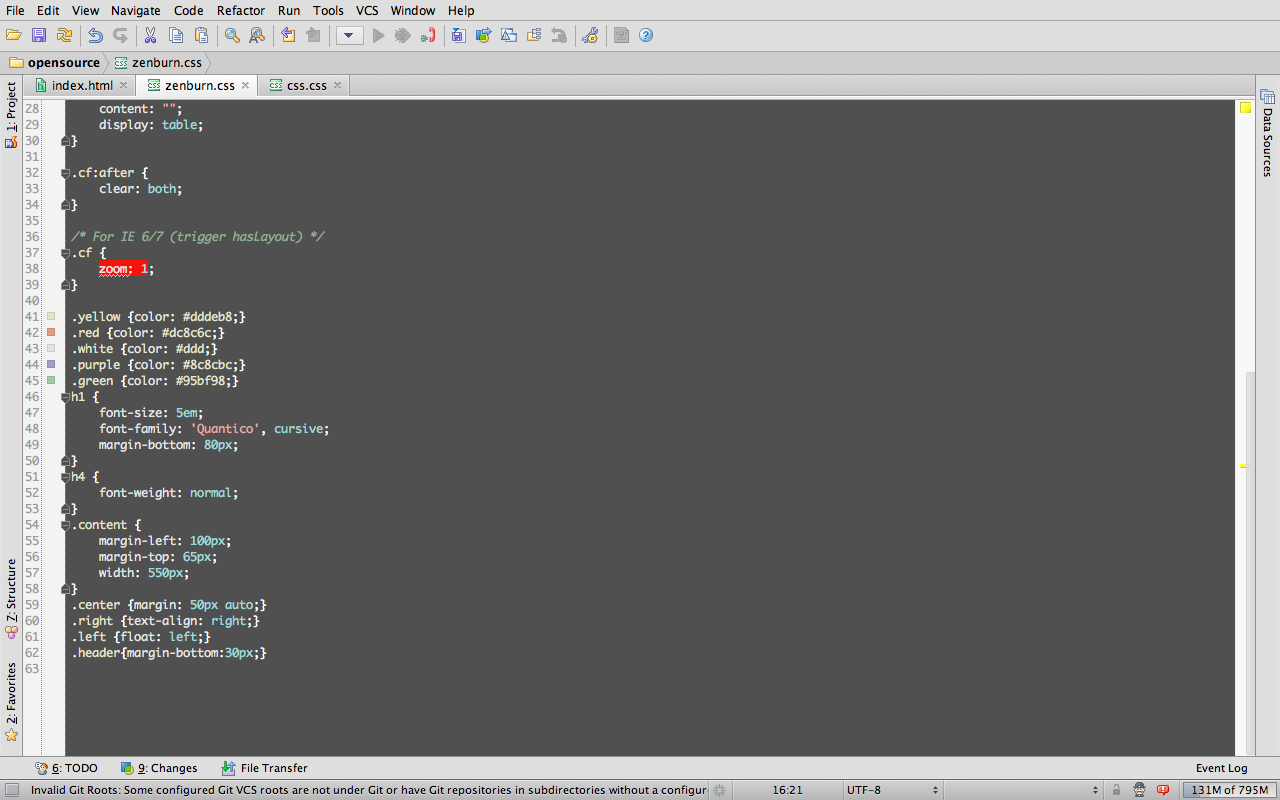
Task: Open the Event Log
Action: point(1221,768)
